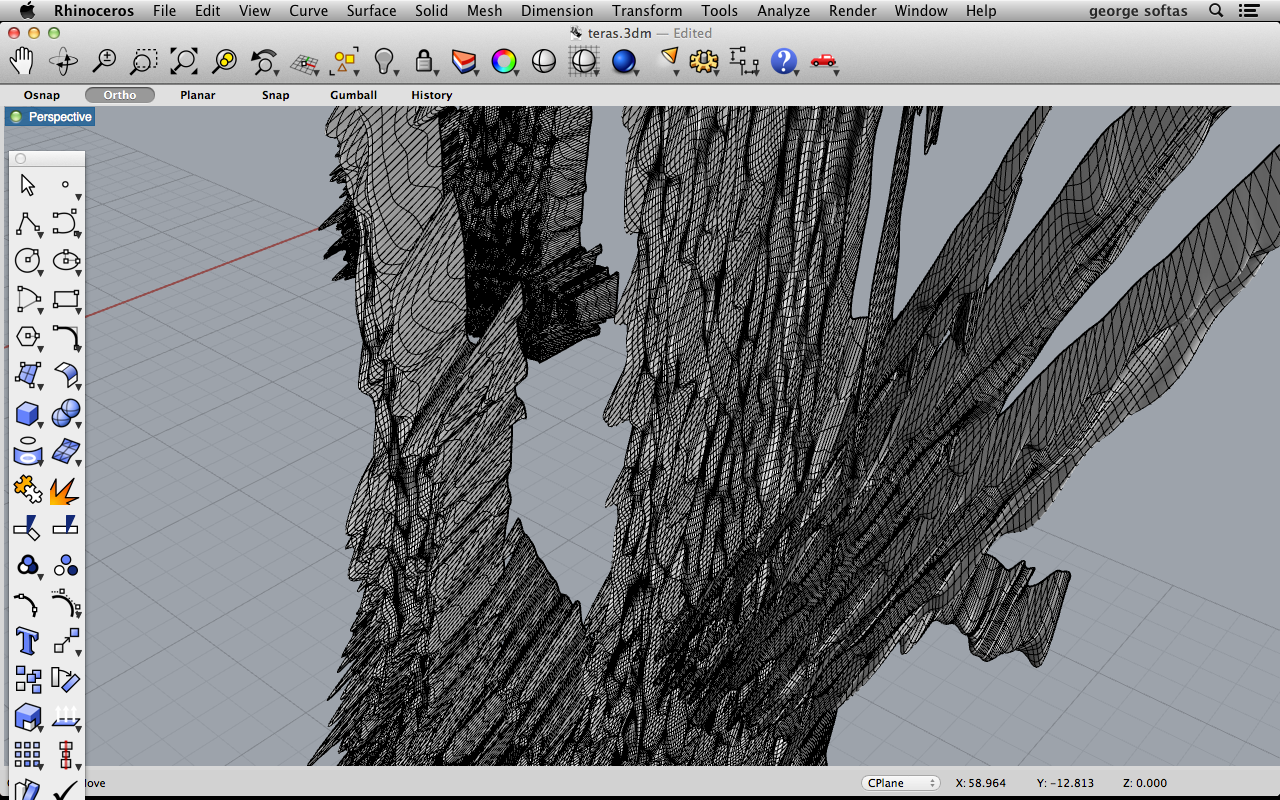Click the Y: -12.813 coordinate readout
This screenshot has width=1280, height=800.
[x=1065, y=783]
